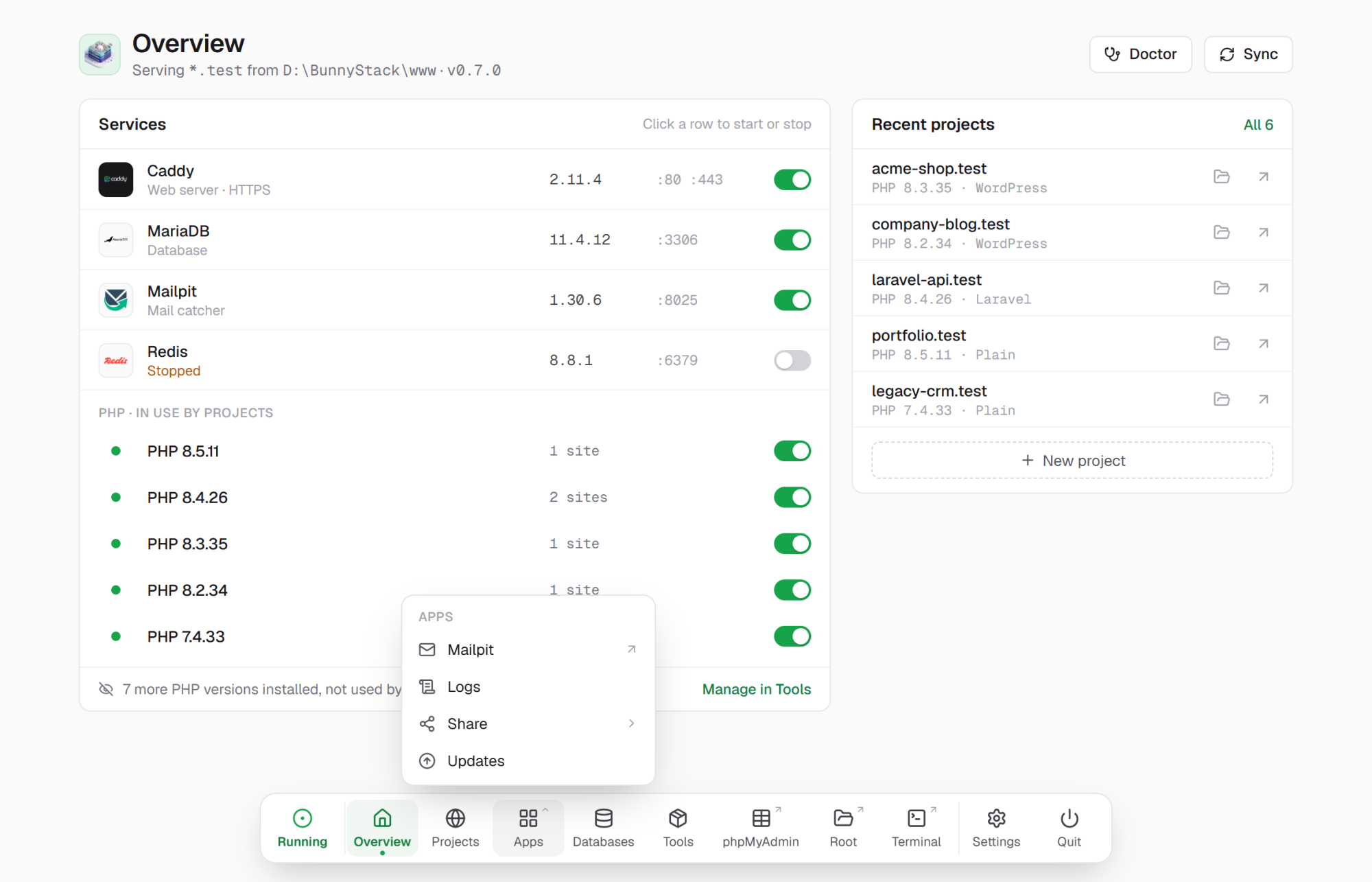Switch to the Overview dock tab

pyautogui.click(x=382, y=828)
